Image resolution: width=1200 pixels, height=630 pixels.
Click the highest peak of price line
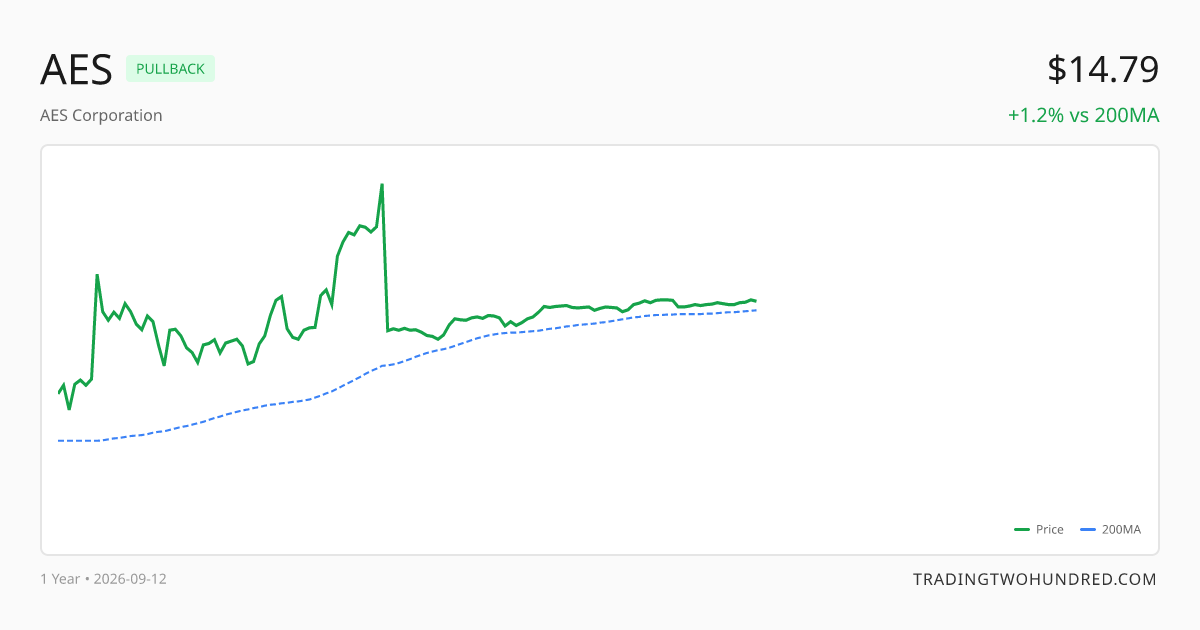382,185
